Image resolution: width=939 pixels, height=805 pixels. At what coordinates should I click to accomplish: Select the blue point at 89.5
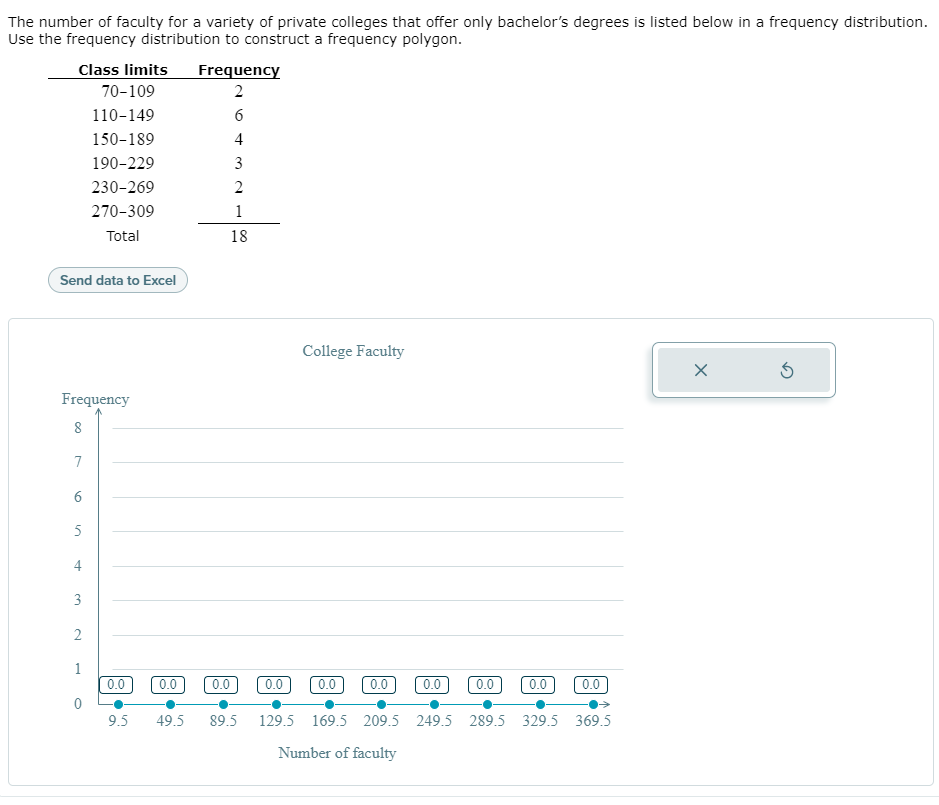(x=224, y=704)
